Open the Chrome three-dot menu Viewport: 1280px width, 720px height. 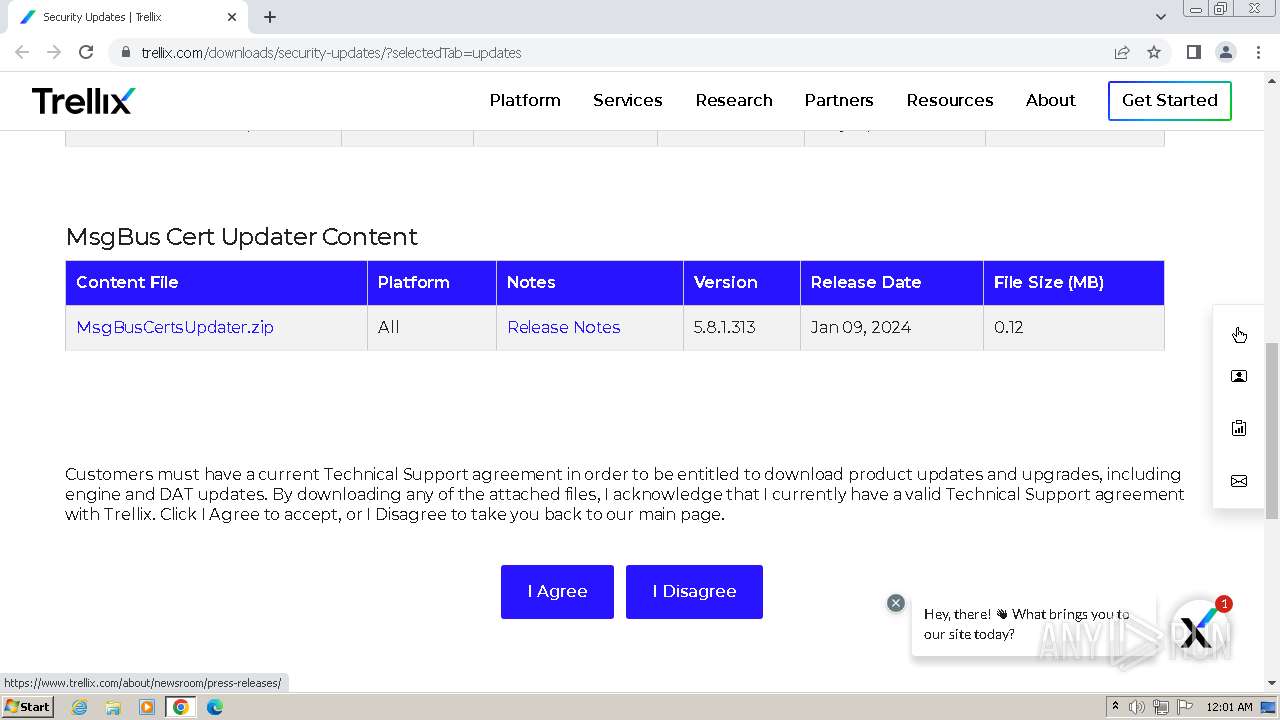click(1258, 52)
